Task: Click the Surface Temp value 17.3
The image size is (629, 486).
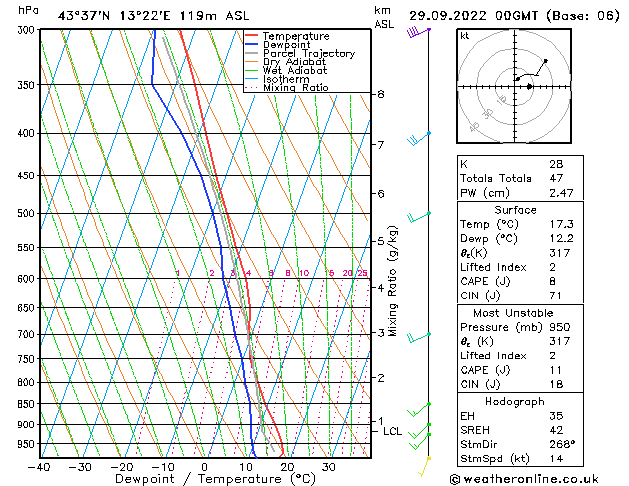Action: click(561, 224)
